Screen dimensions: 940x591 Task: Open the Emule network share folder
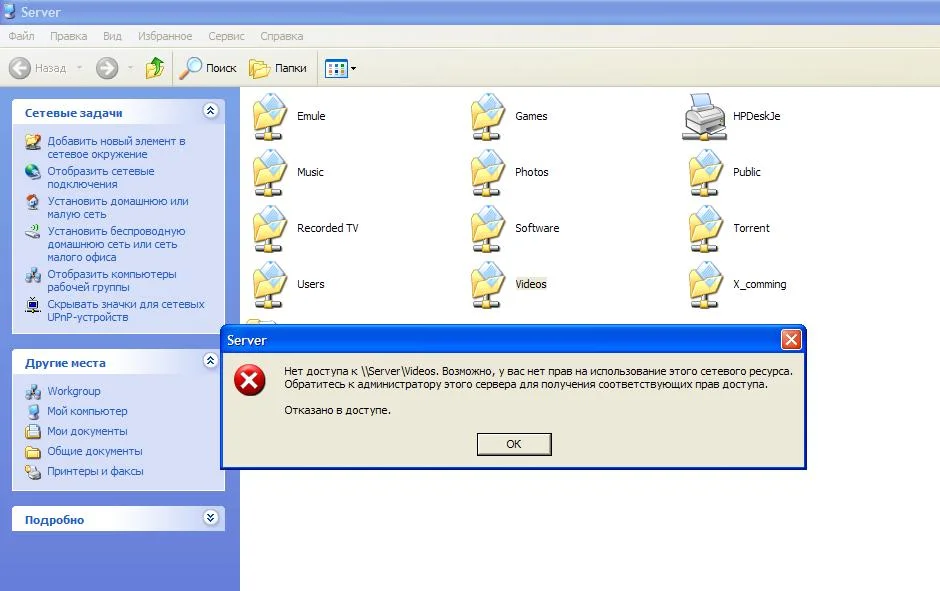pos(270,116)
